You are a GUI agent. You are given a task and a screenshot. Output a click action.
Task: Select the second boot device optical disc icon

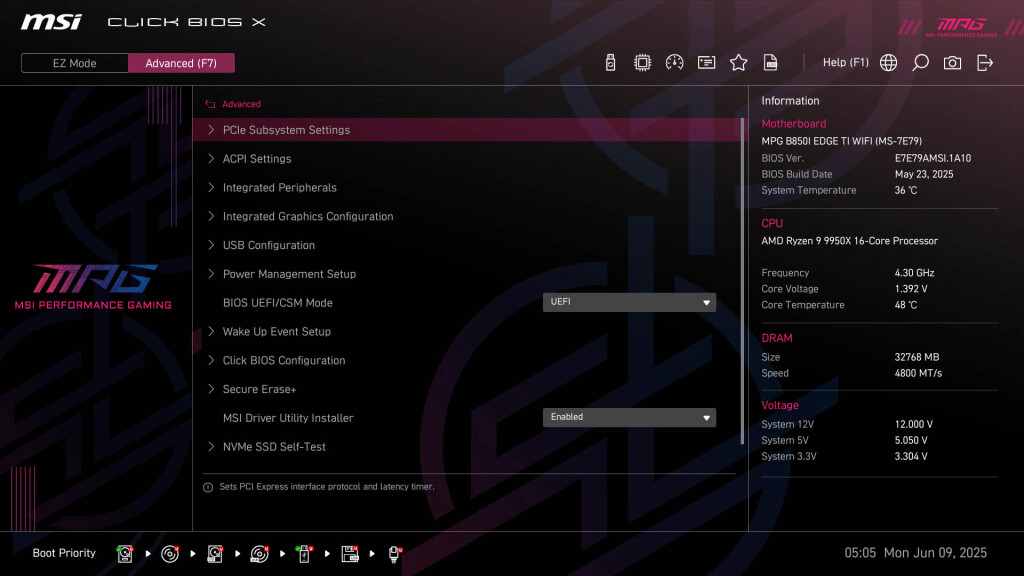click(170, 554)
